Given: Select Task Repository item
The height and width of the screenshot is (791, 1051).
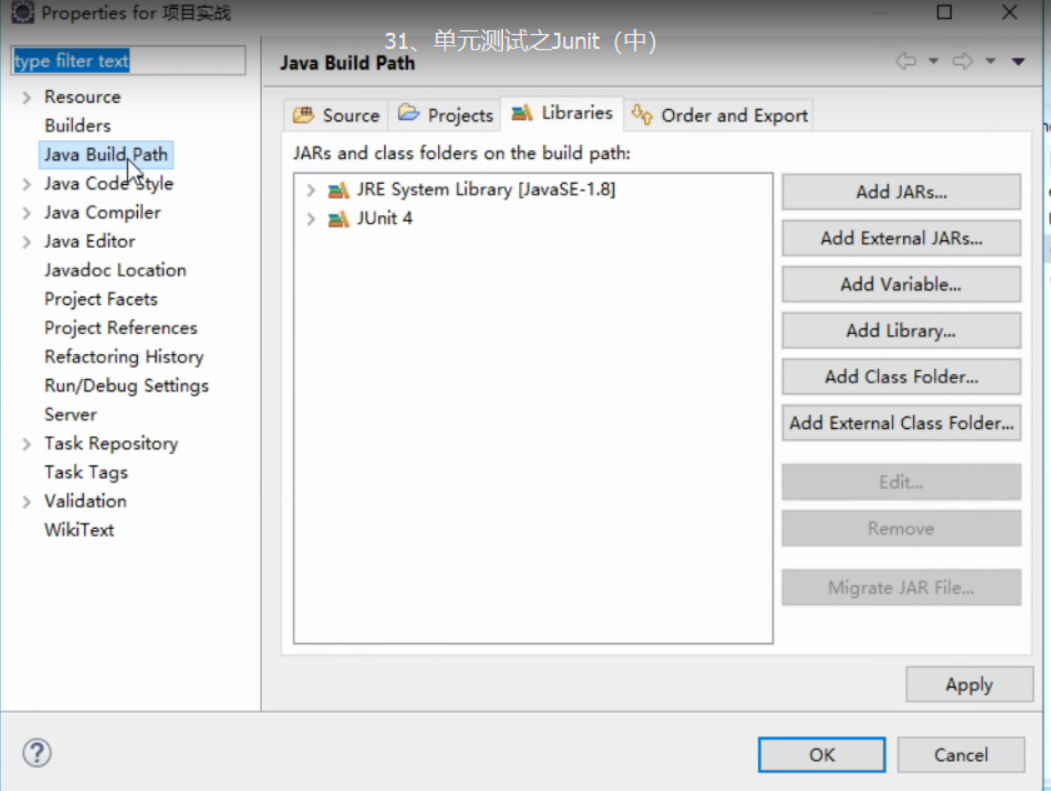Looking at the screenshot, I should 111,443.
